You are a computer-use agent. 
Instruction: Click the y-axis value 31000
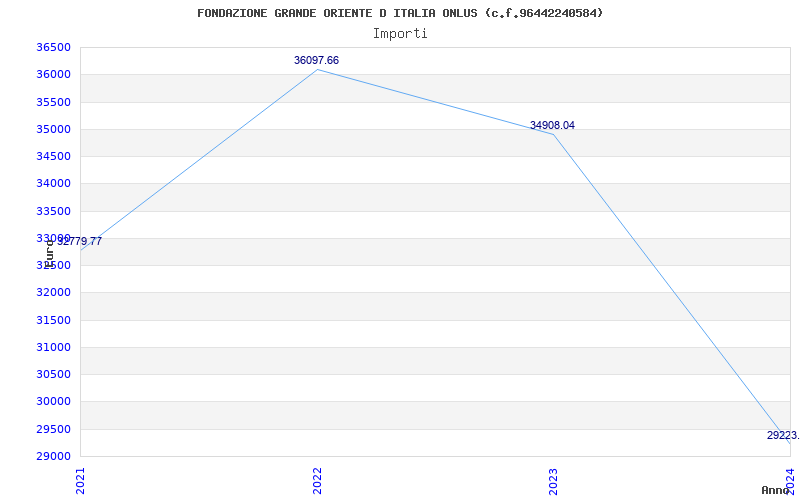point(53,347)
